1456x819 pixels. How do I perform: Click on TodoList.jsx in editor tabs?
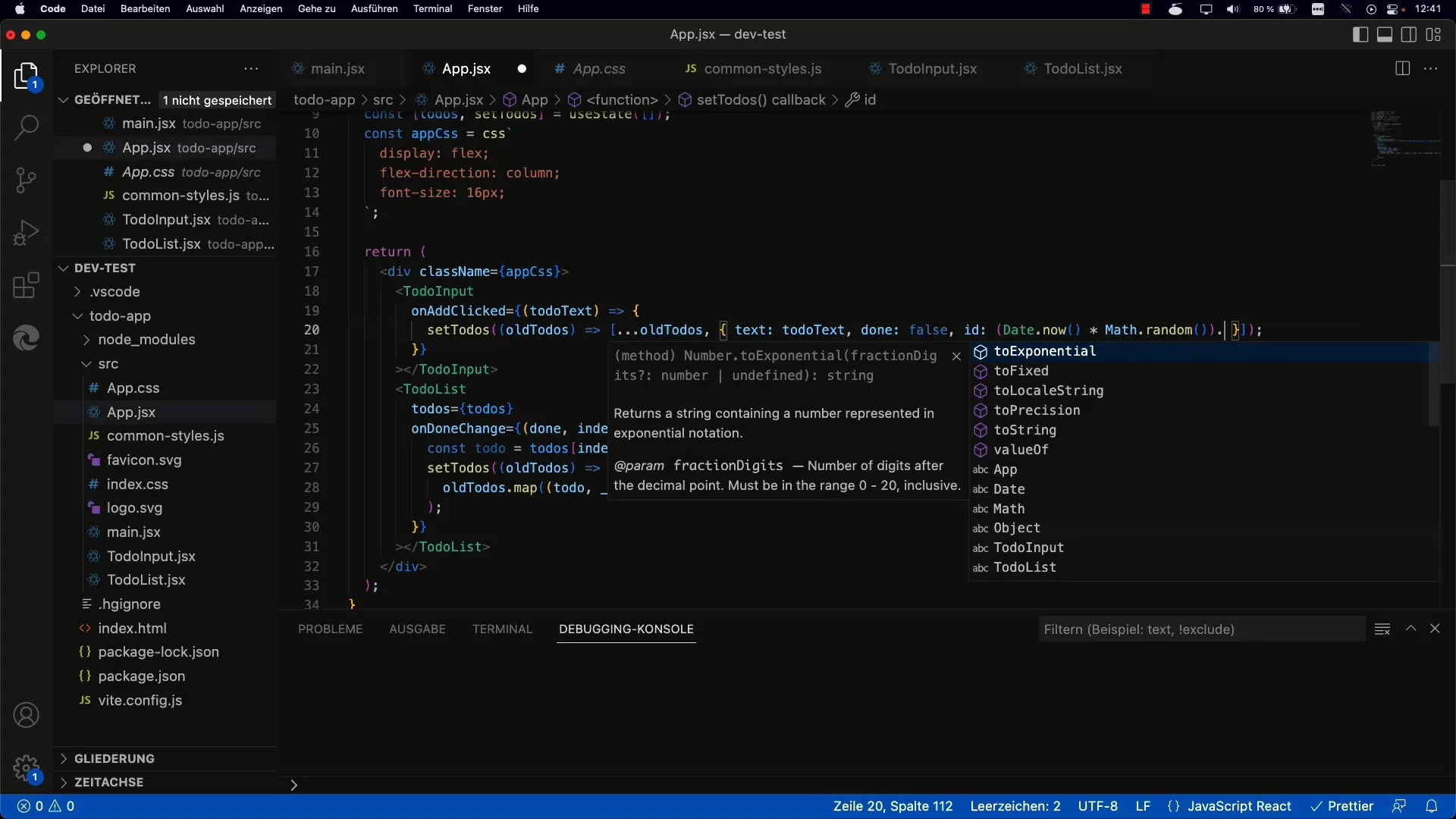(1083, 68)
